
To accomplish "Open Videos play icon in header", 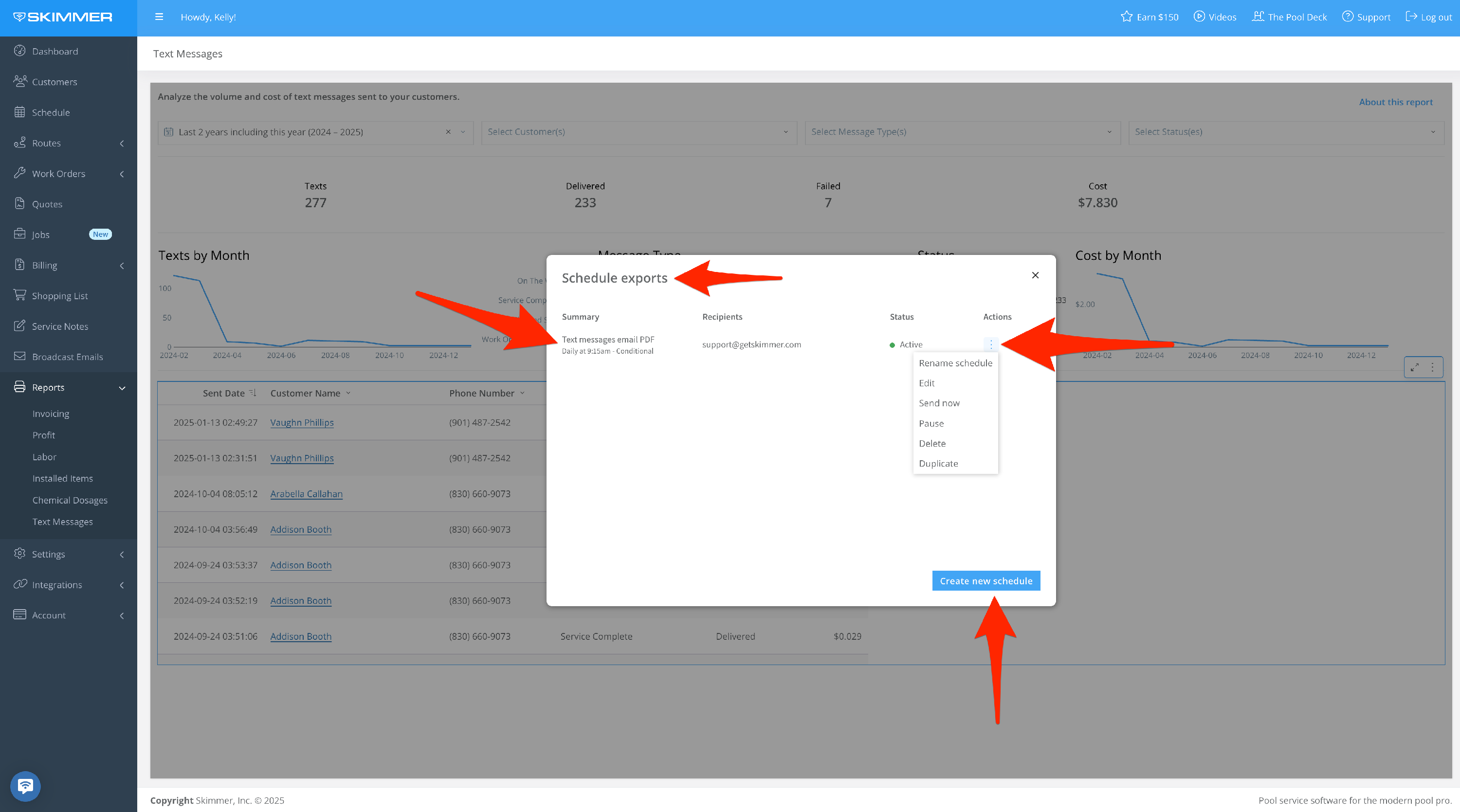I will tap(1199, 17).
